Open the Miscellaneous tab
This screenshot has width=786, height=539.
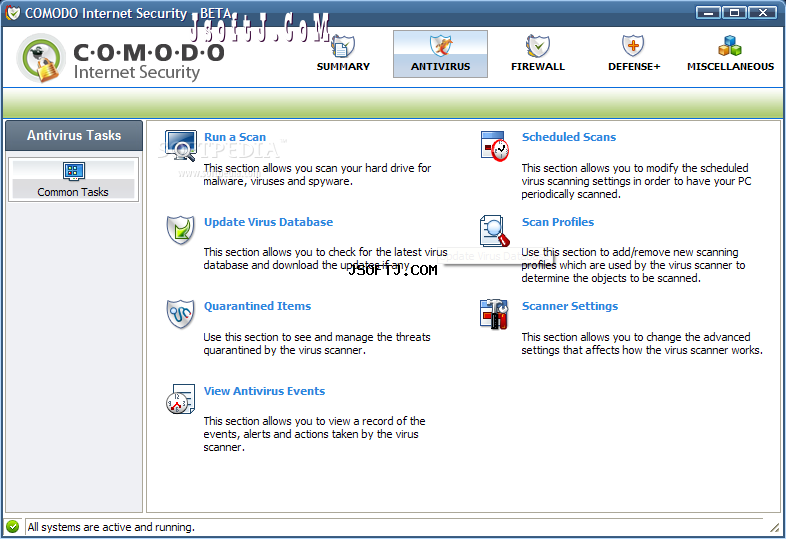pos(730,54)
